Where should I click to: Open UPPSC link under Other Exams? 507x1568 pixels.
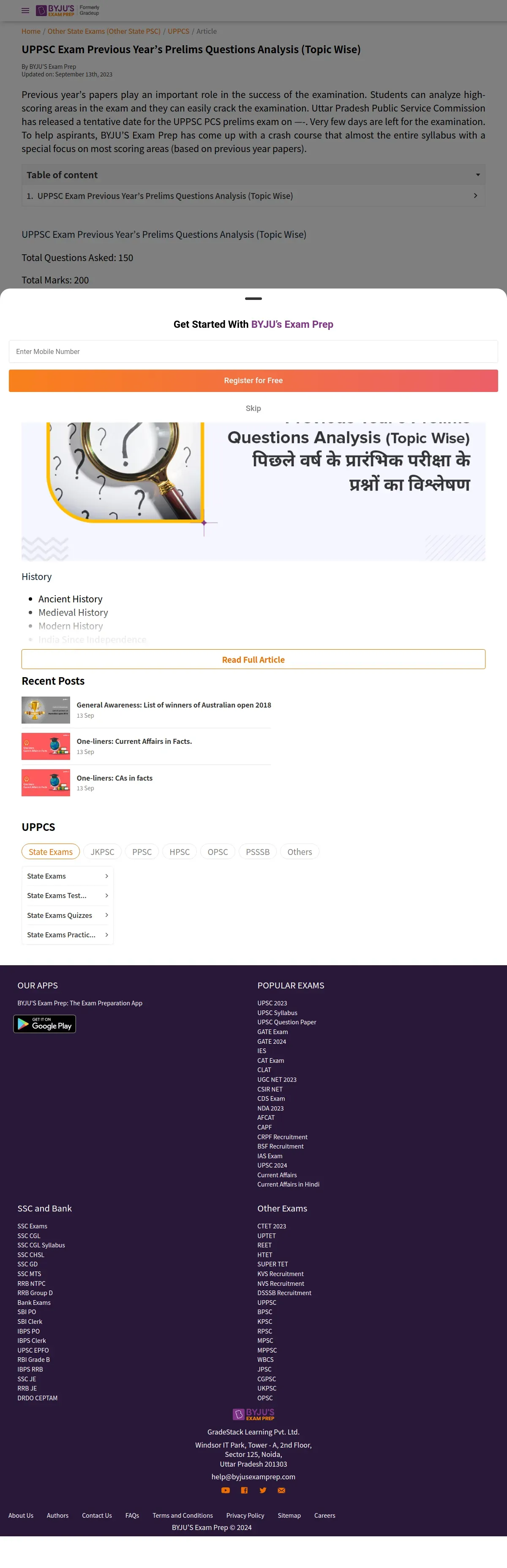[267, 1302]
